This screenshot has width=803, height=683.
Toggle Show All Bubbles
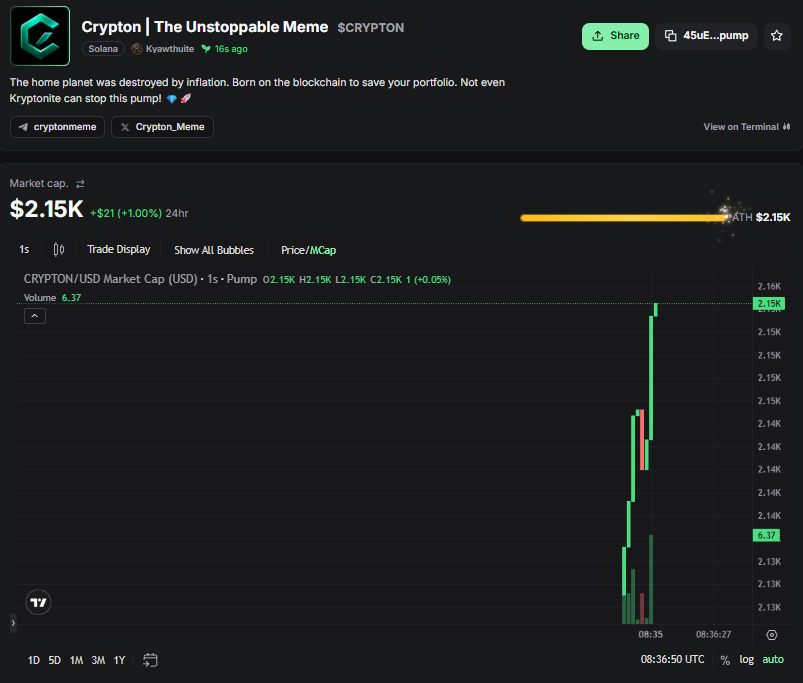coord(214,250)
